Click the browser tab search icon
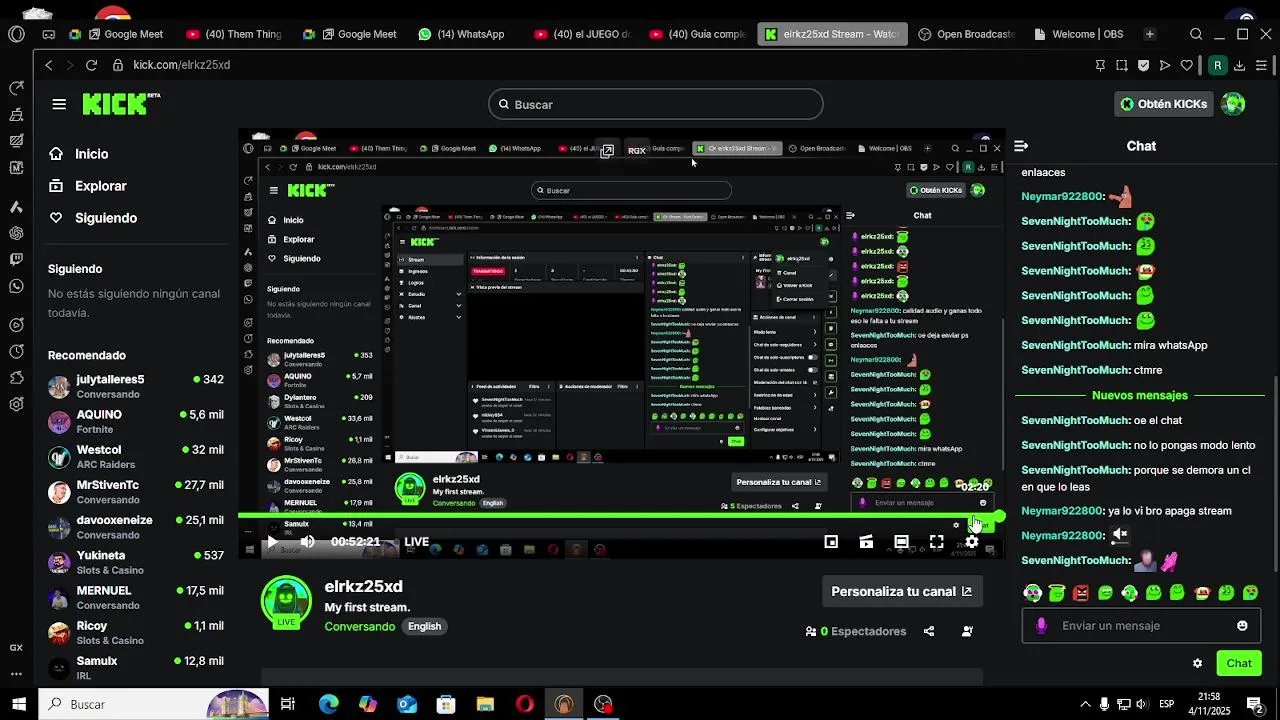The width and height of the screenshot is (1280, 720). pyautogui.click(x=1196, y=34)
